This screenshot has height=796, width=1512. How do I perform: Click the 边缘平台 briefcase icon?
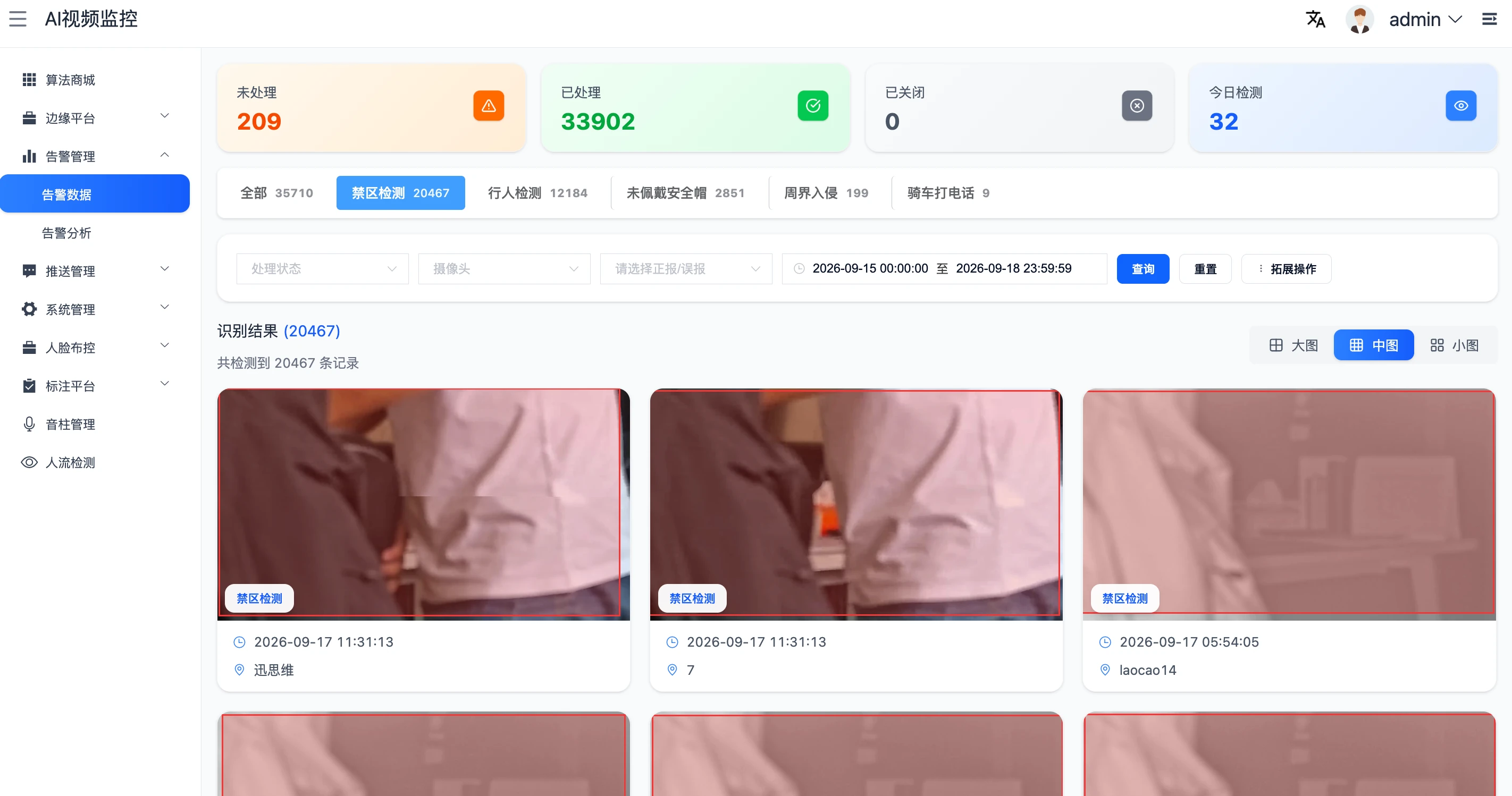tap(29, 118)
